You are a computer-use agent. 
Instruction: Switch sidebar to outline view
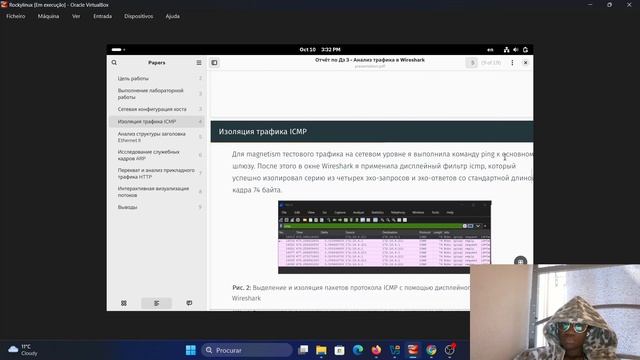pos(156,303)
